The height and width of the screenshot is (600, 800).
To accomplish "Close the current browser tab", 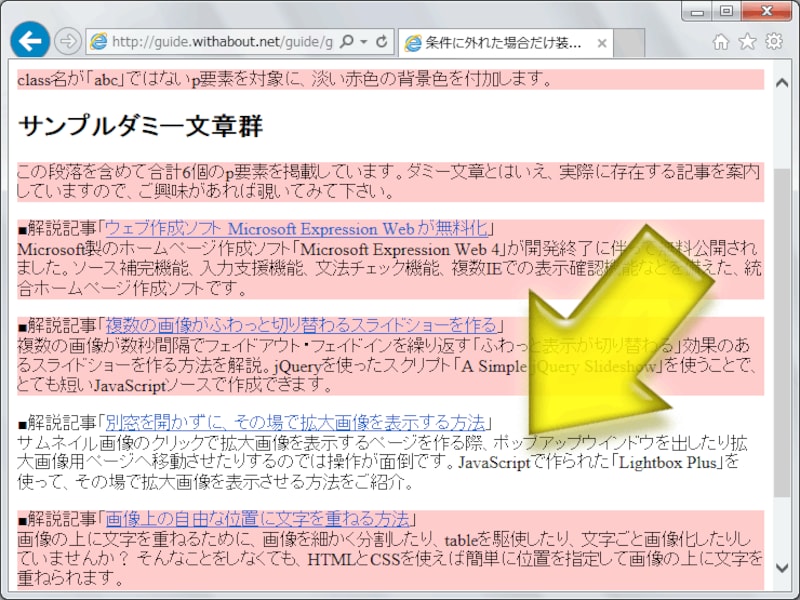I will click(602, 44).
